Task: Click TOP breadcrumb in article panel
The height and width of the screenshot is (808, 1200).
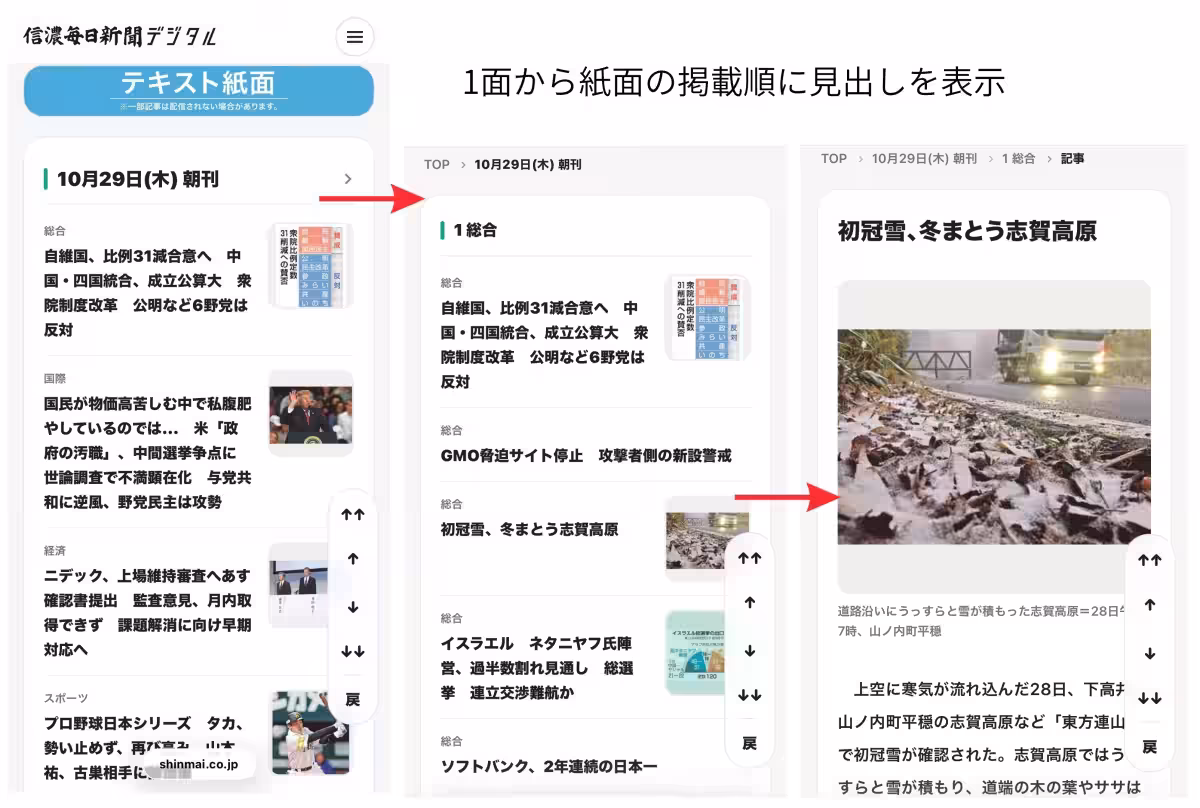Action: (x=834, y=158)
